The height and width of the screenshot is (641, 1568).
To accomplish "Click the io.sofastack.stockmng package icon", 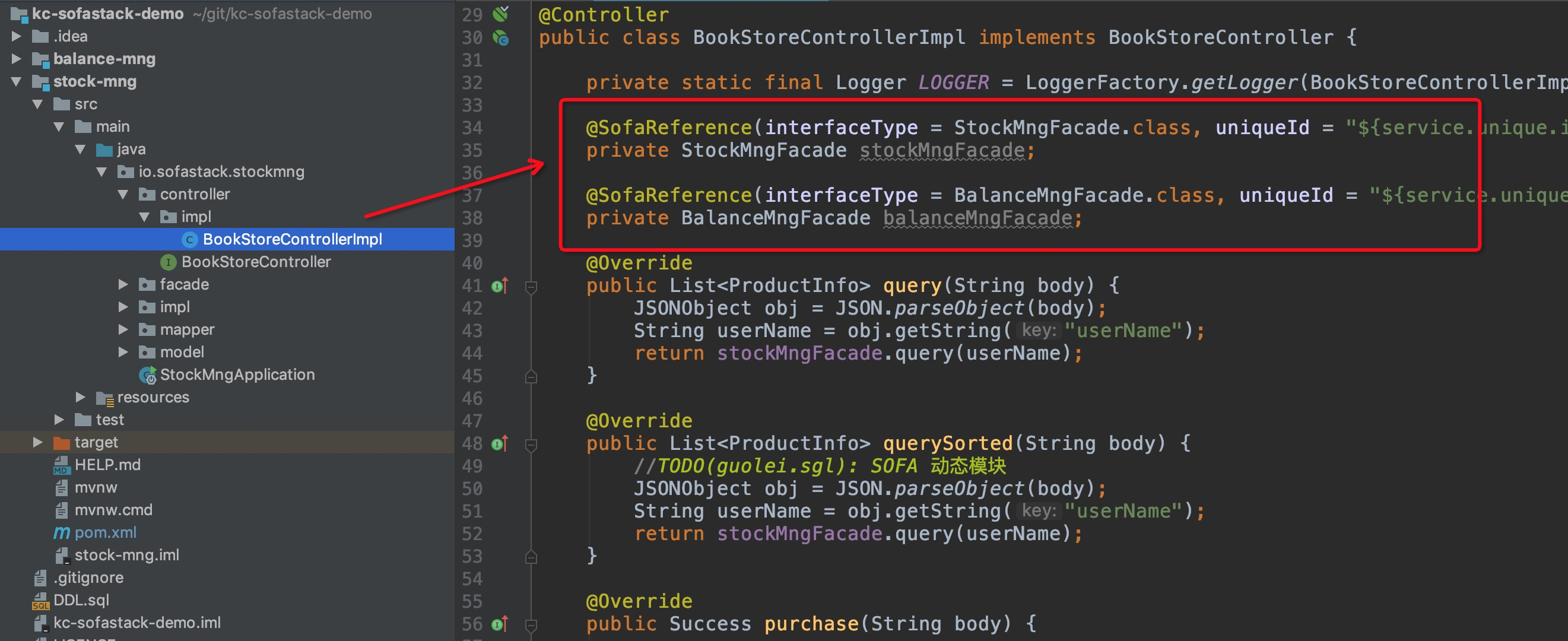I will click(126, 172).
